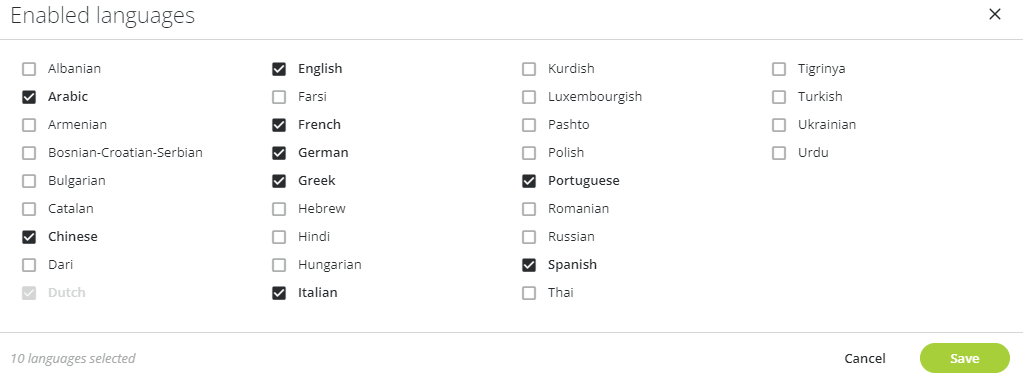Tick the Ukrainian language

pyautogui.click(x=778, y=125)
